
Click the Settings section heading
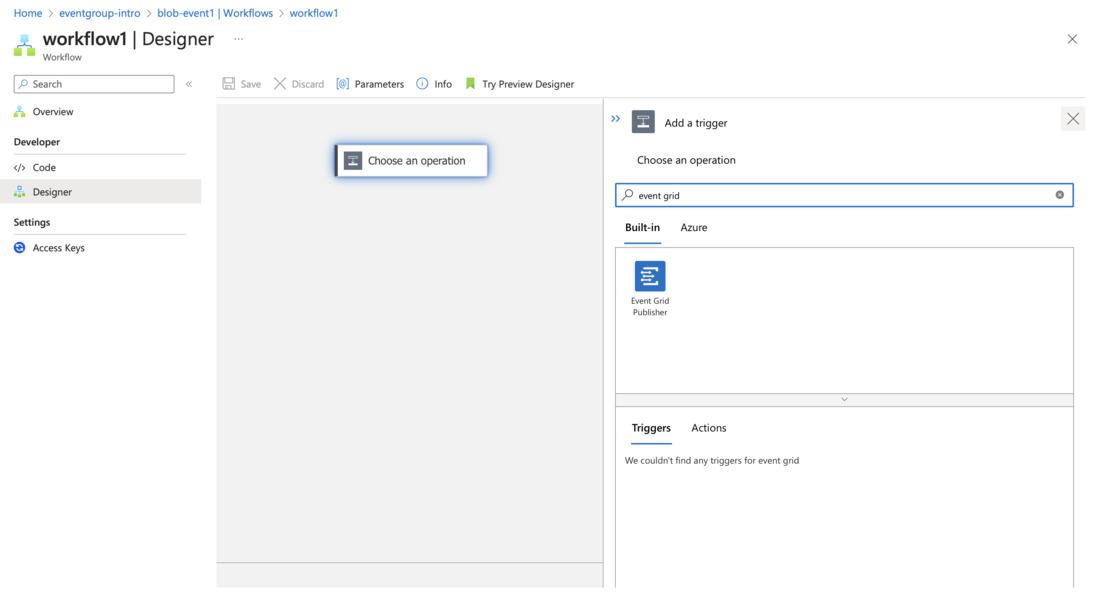point(32,222)
